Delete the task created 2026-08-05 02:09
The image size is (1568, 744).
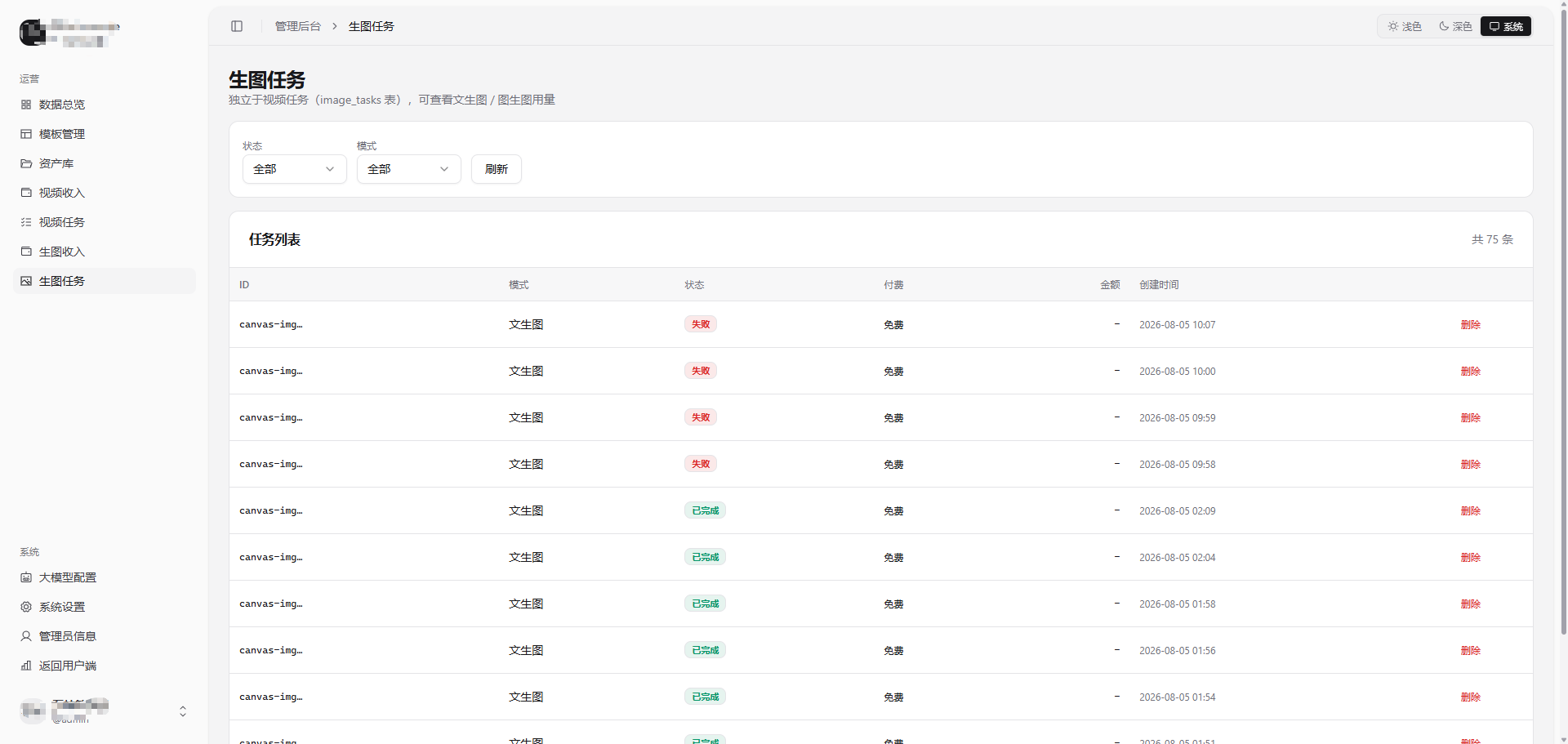click(x=1471, y=510)
